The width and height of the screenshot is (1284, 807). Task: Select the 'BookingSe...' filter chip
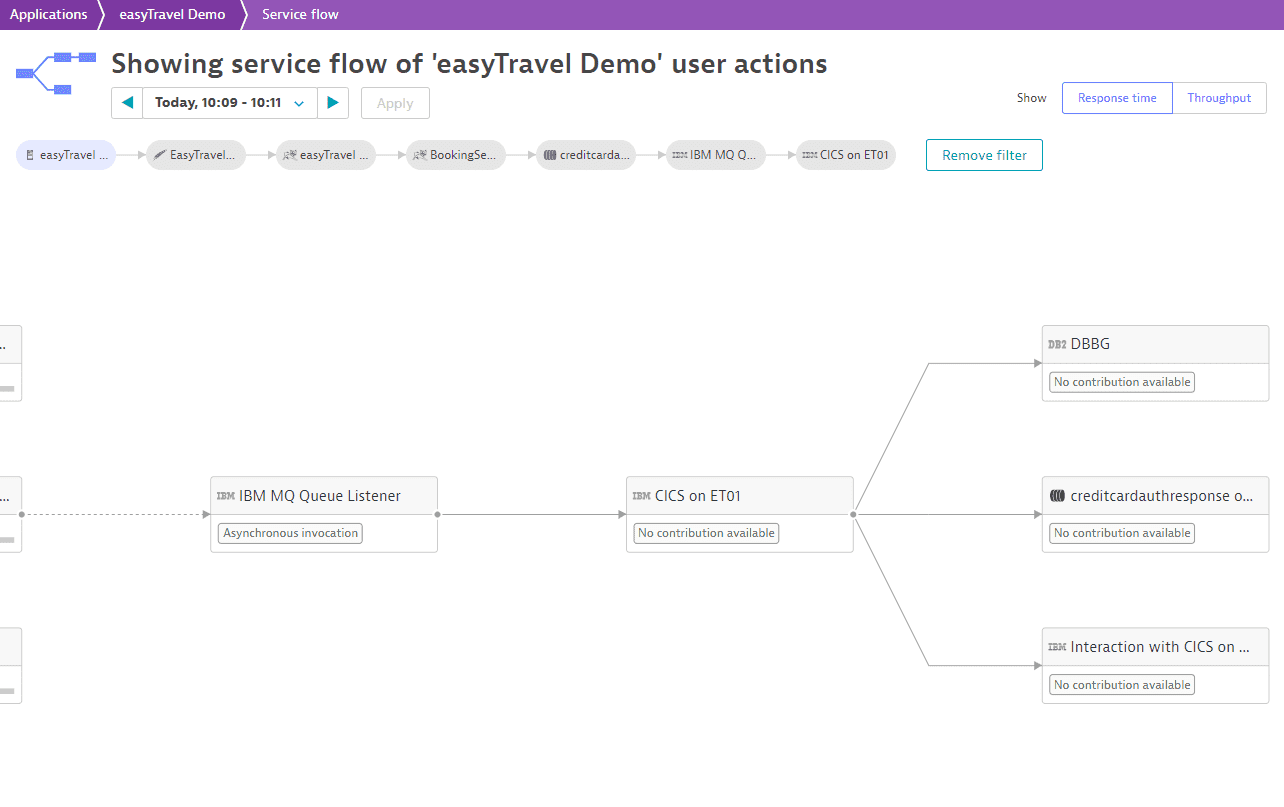click(456, 155)
